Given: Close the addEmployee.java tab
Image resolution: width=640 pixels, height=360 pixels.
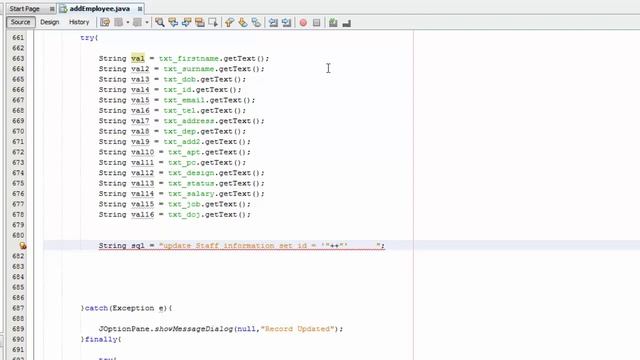Looking at the screenshot, I should point(140,9).
